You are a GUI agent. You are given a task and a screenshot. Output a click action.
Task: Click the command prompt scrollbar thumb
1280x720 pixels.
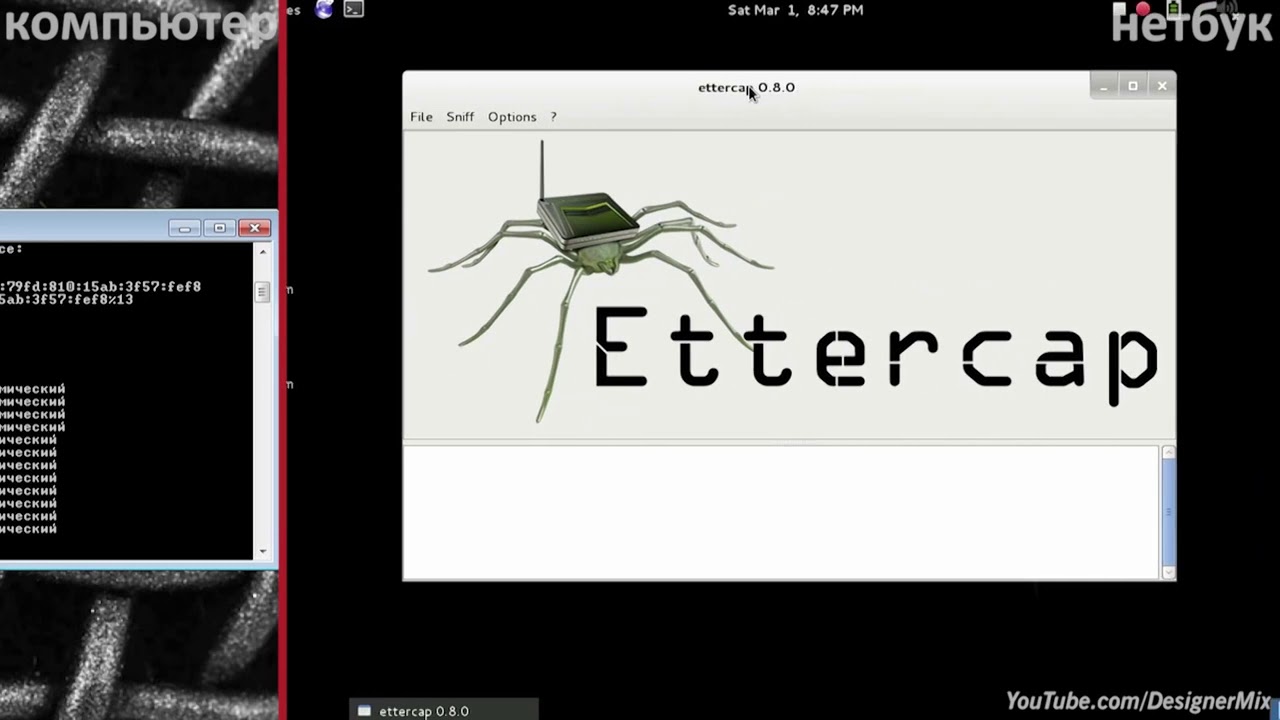(x=263, y=292)
